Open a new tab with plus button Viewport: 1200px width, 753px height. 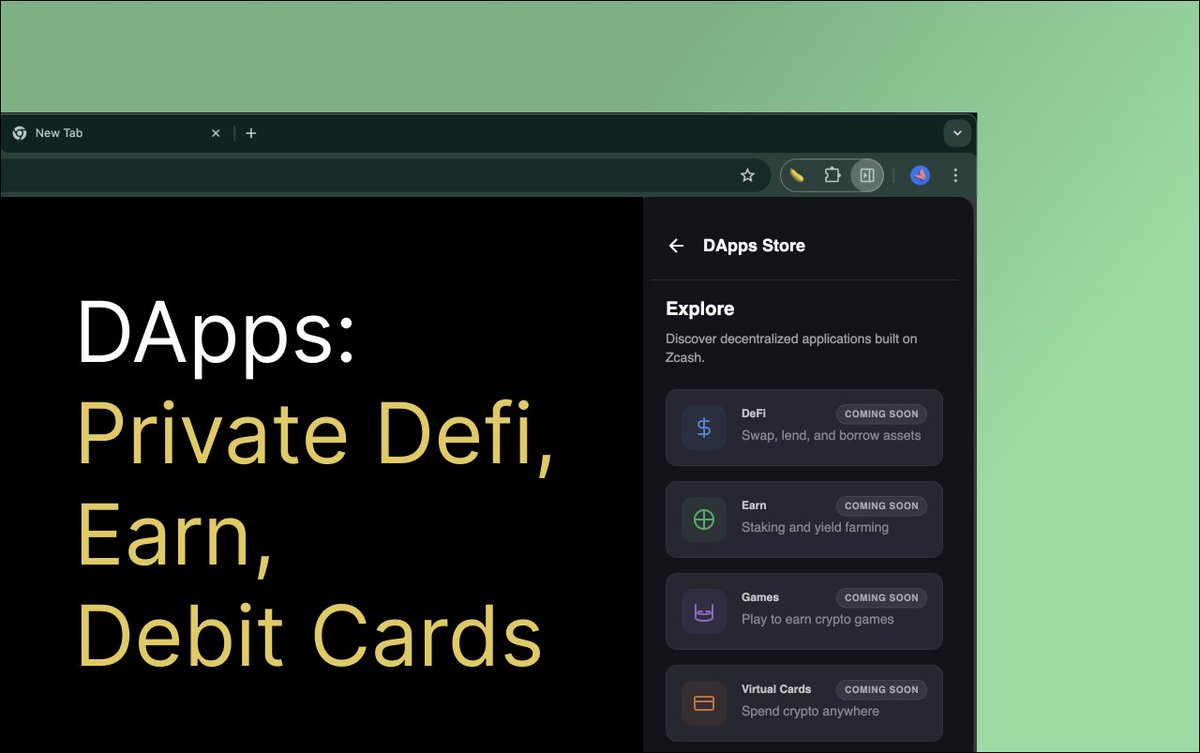[251, 133]
